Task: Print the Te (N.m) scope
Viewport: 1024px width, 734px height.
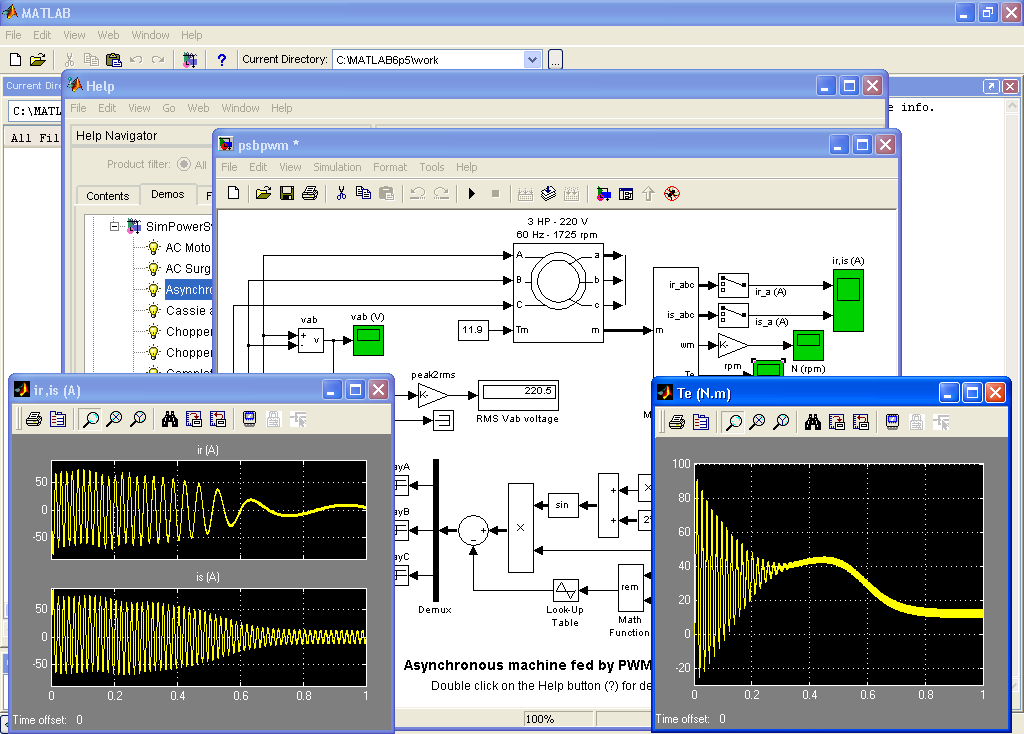Action: (677, 423)
